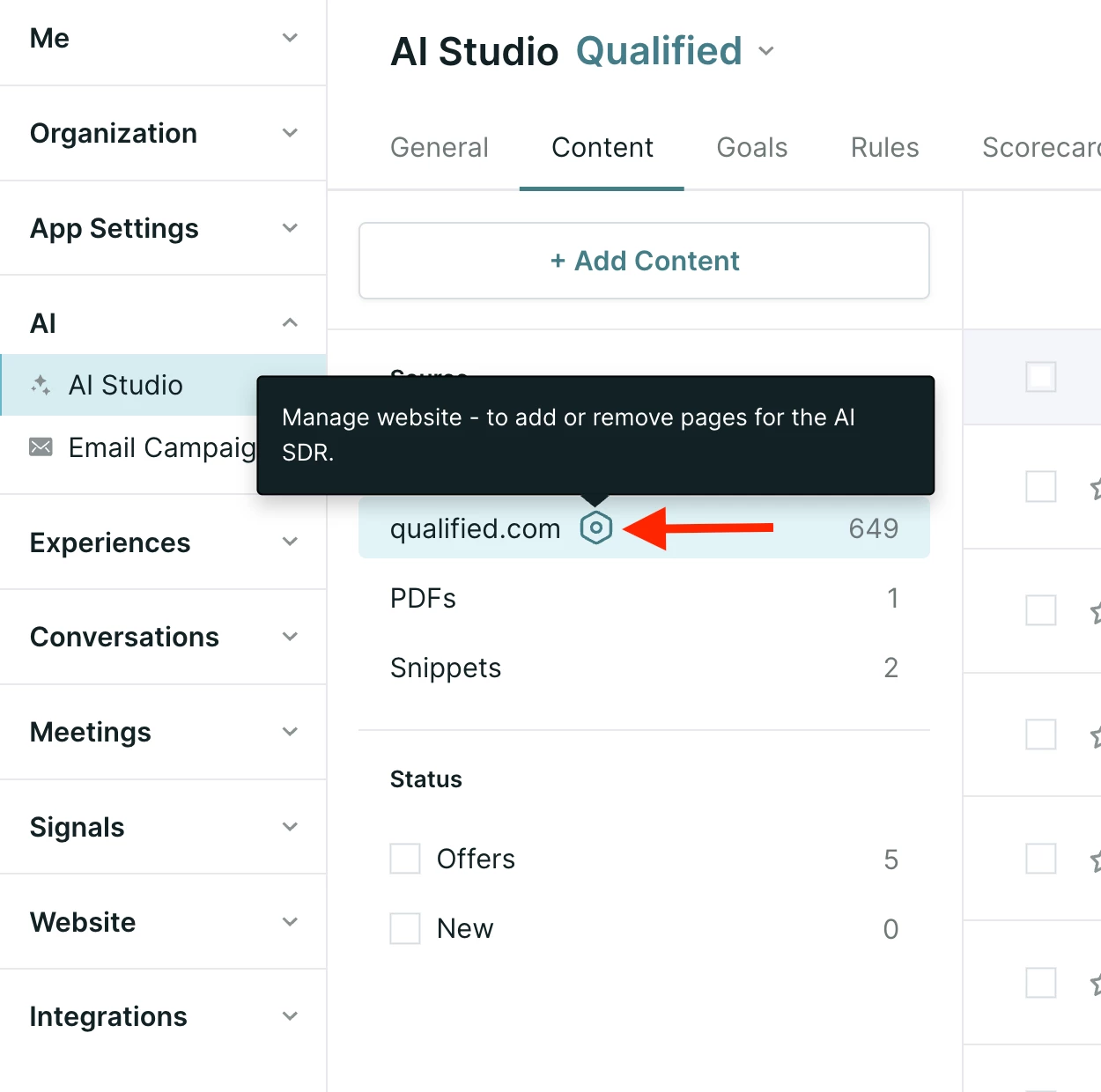Expand the Signals sidebar section
1101x1092 pixels.
pos(163,827)
